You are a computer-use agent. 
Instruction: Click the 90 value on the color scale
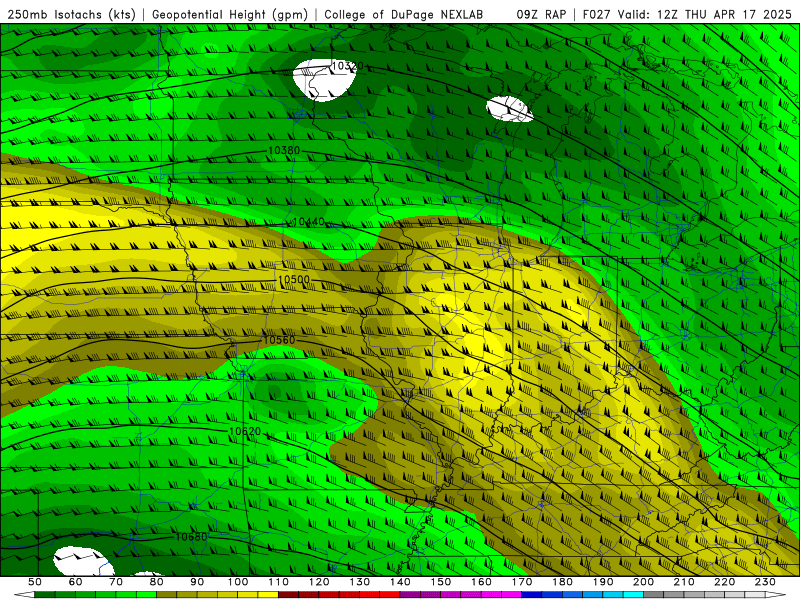click(x=197, y=582)
